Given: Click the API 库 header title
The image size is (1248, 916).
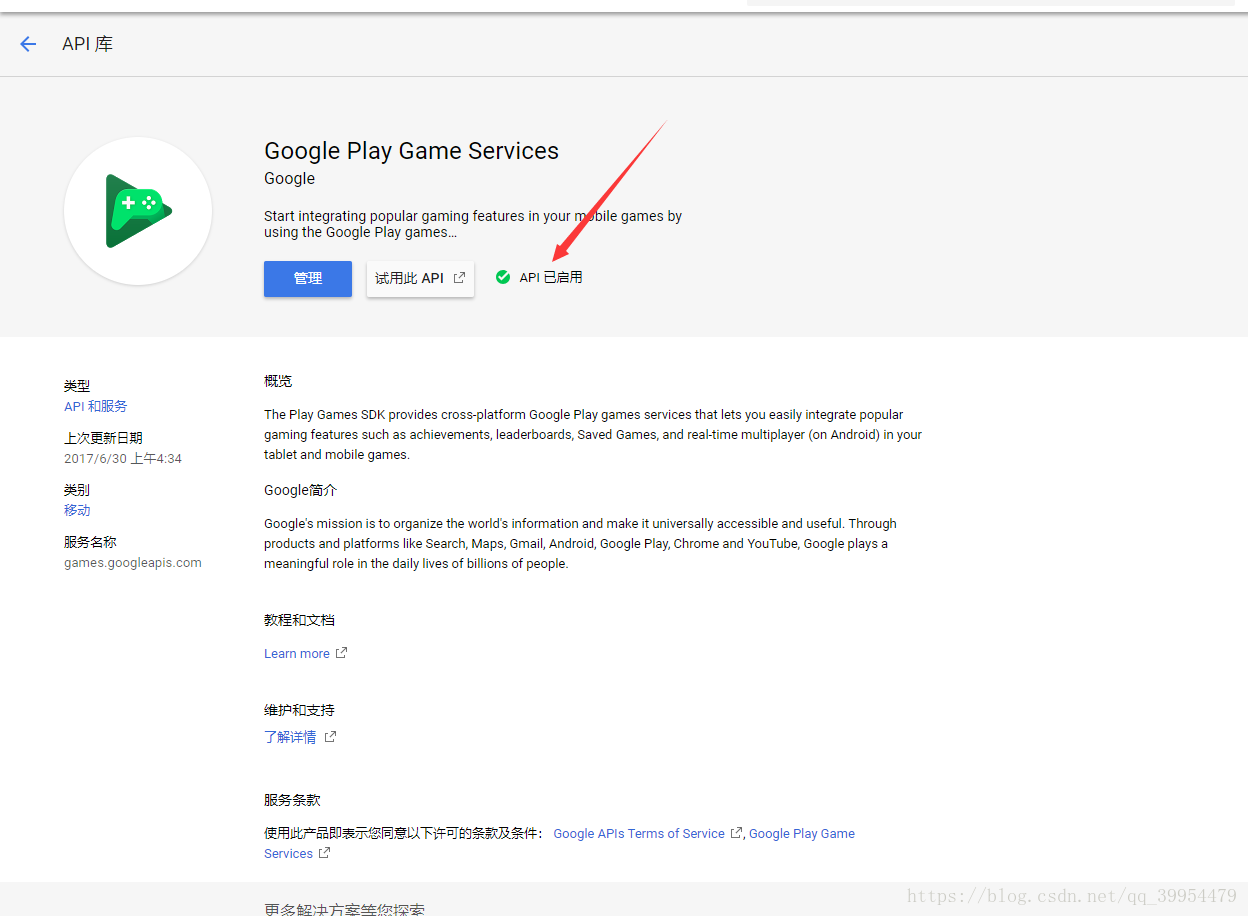Looking at the screenshot, I should pyautogui.click(x=88, y=44).
